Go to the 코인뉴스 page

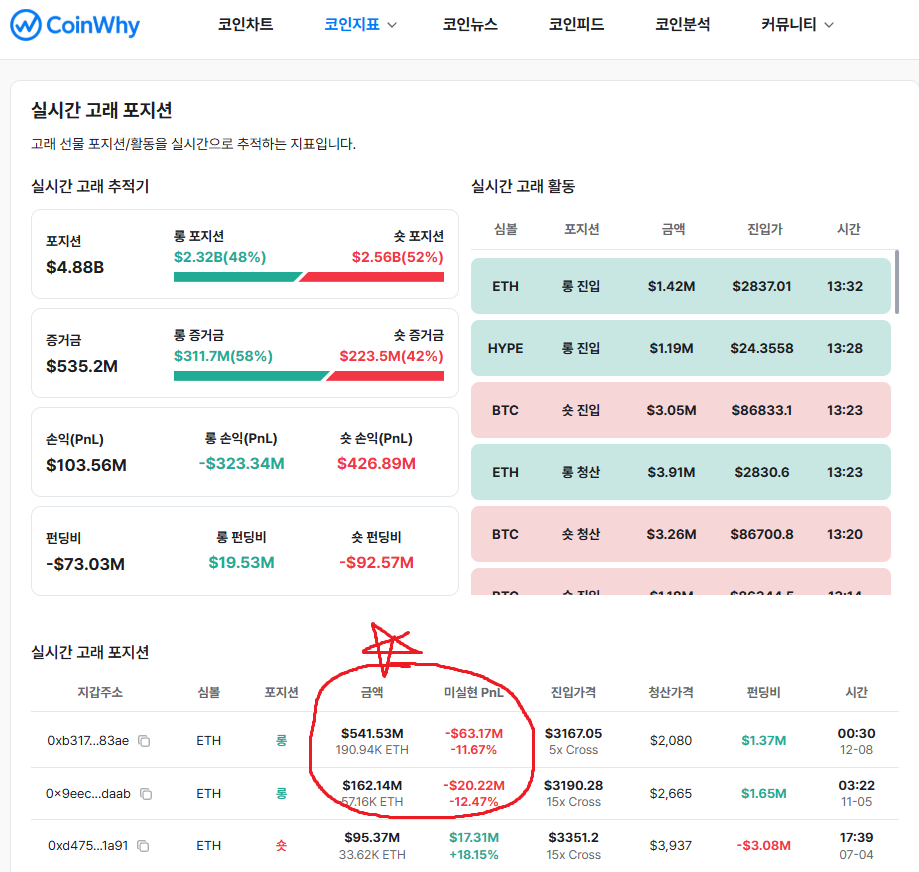[470, 25]
